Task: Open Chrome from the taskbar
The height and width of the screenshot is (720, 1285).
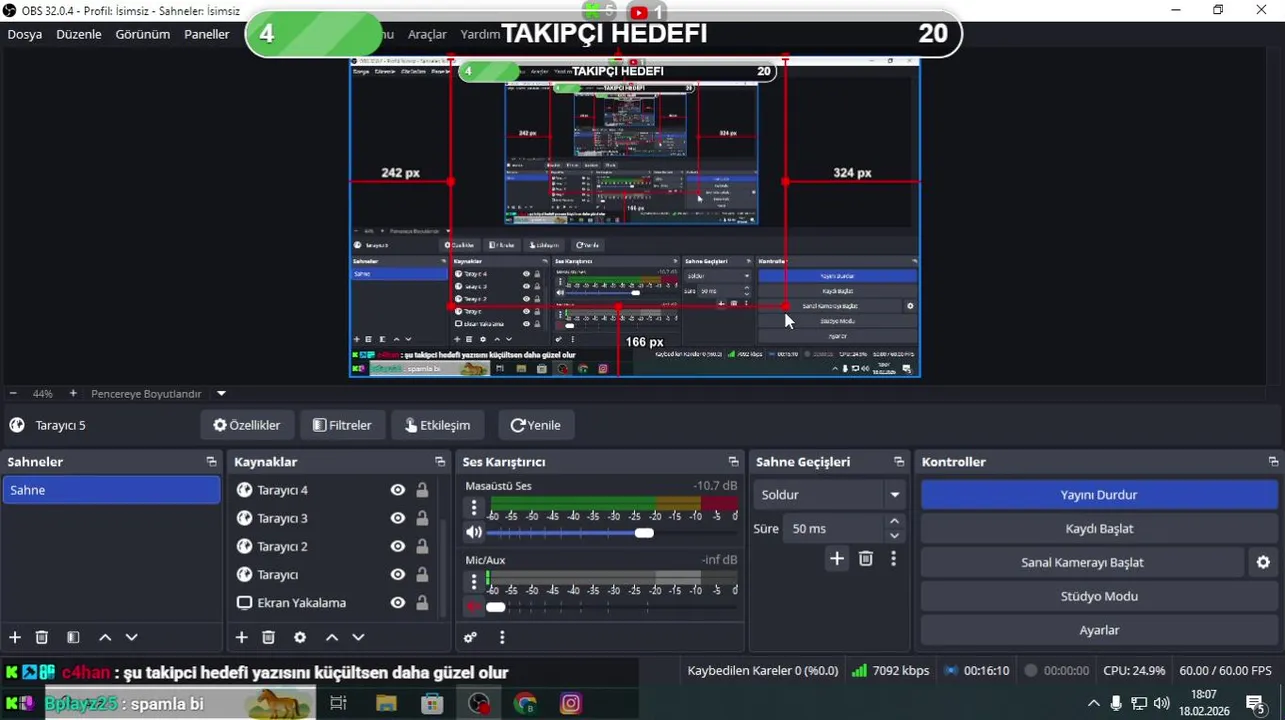Action: (525, 703)
